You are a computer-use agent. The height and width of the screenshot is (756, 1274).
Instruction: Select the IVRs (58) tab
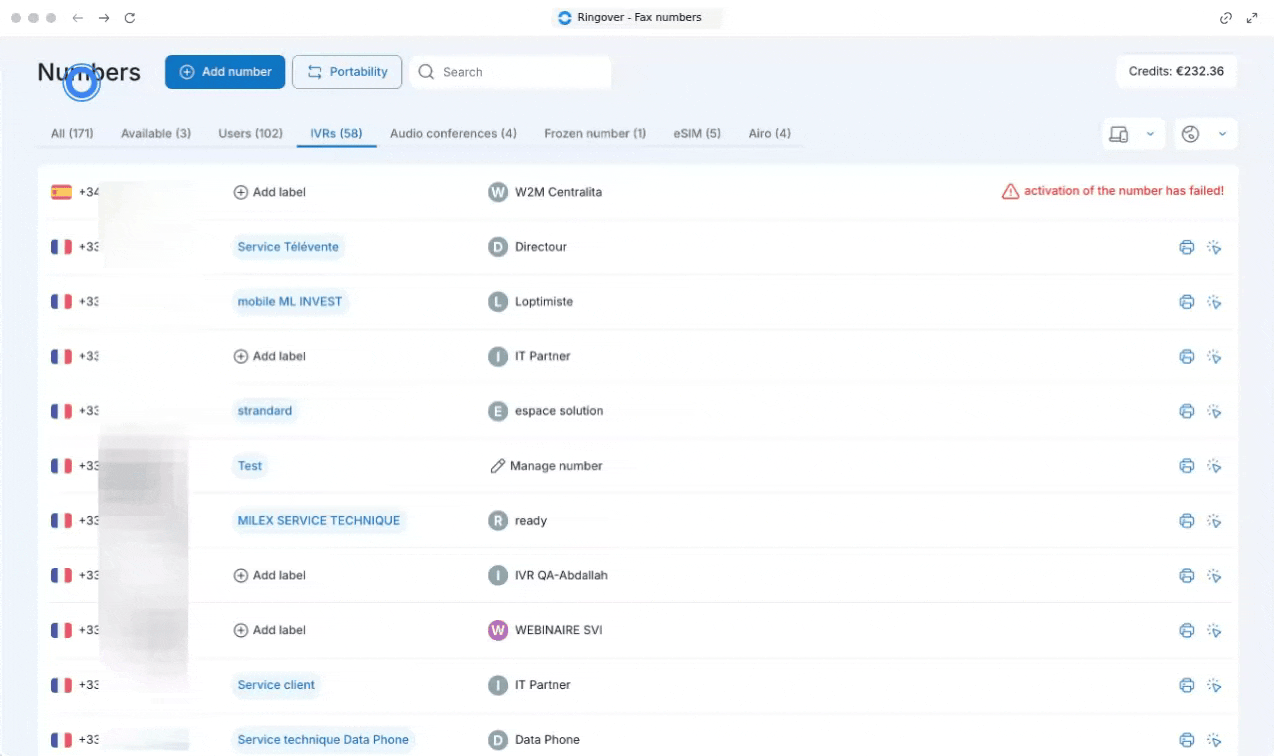click(x=336, y=133)
